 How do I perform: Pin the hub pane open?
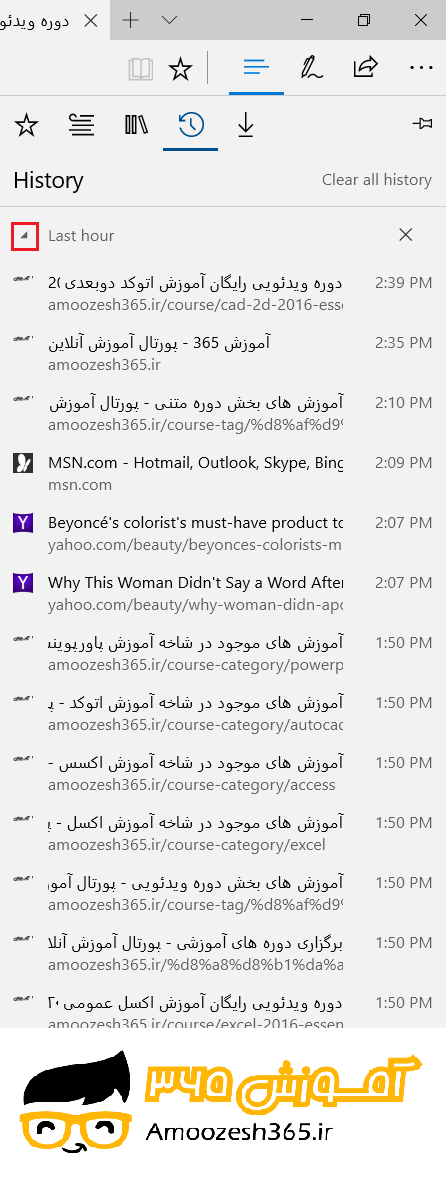pyautogui.click(x=423, y=123)
